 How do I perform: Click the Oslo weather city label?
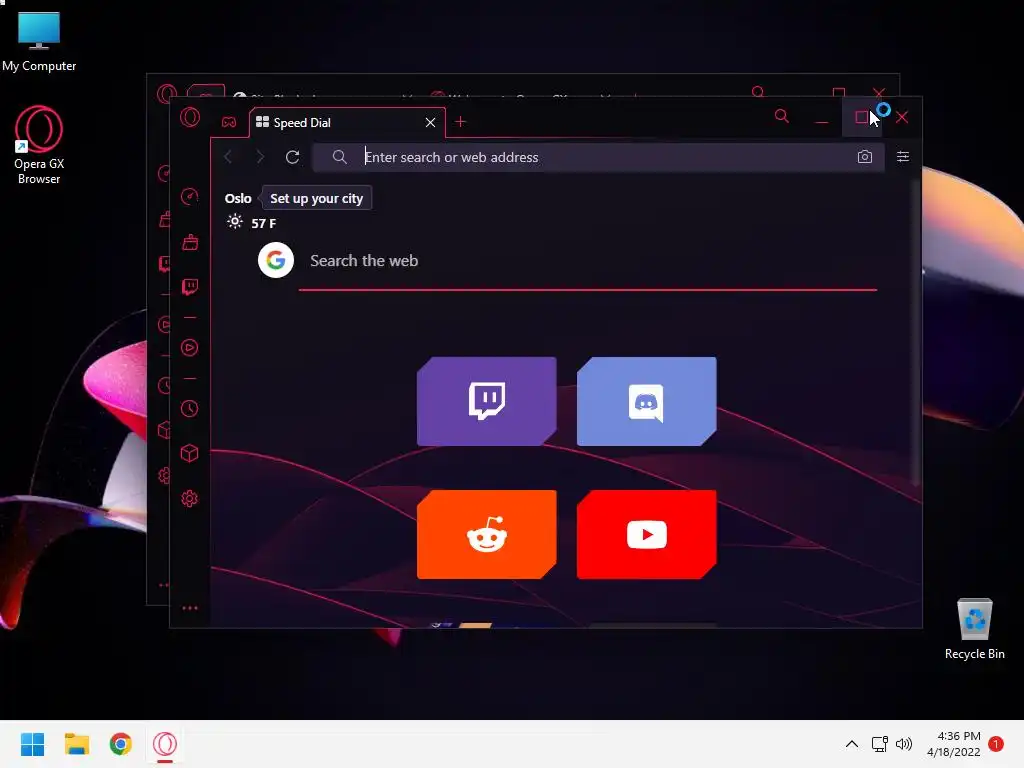[238, 199]
